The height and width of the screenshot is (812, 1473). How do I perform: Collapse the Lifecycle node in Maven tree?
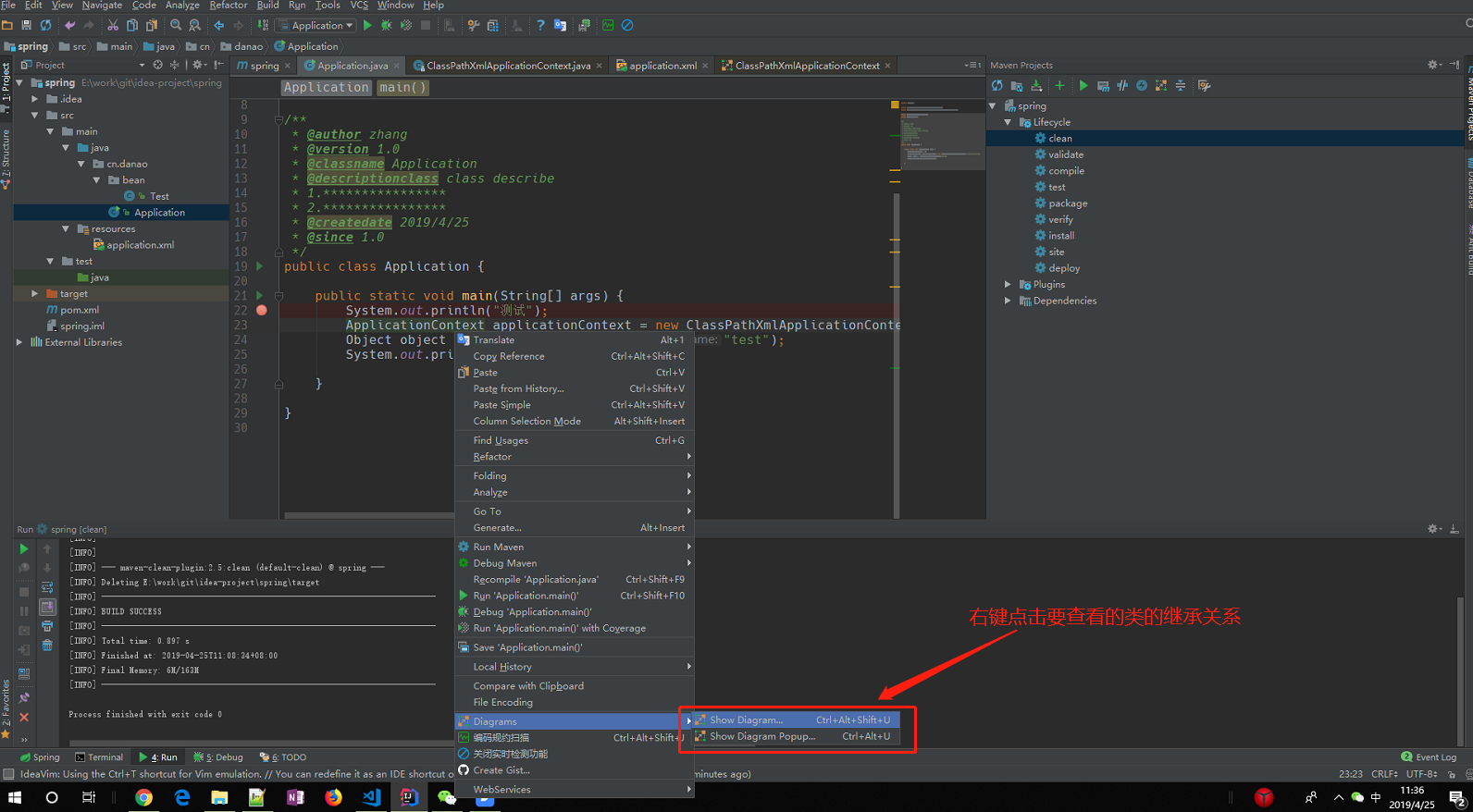(1008, 122)
